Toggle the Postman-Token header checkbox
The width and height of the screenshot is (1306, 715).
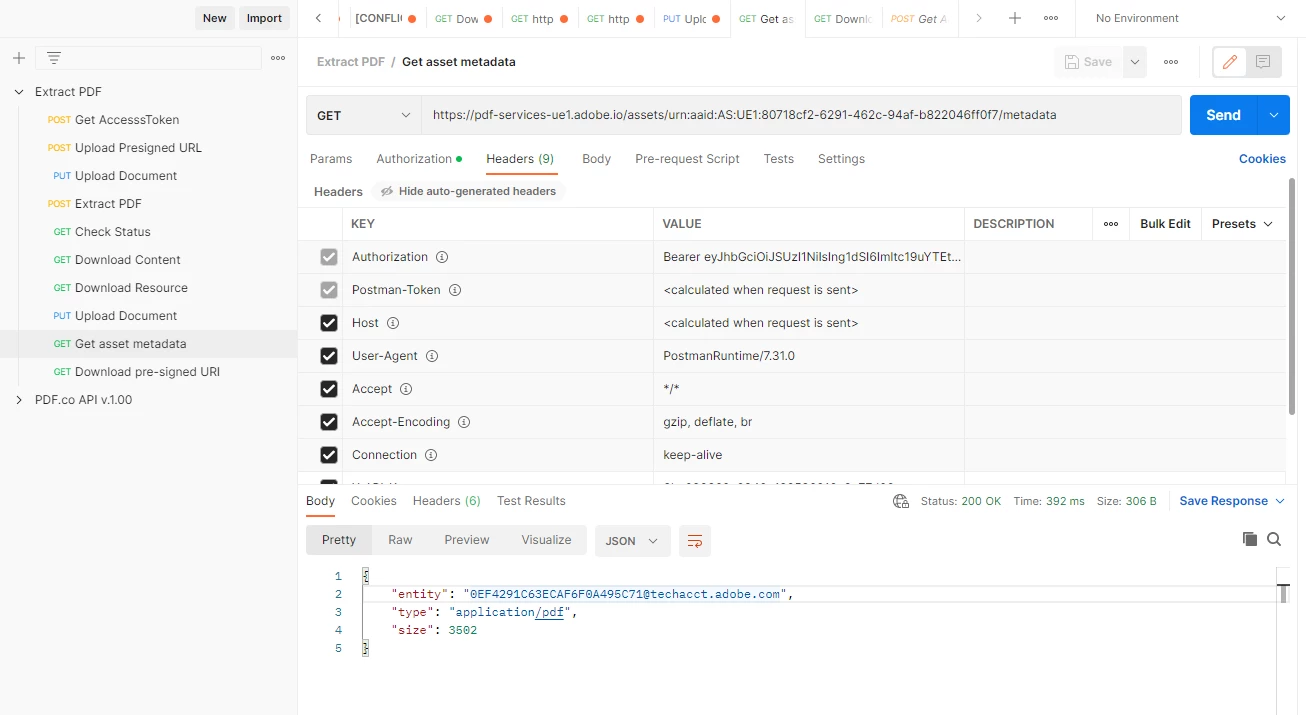click(x=329, y=290)
